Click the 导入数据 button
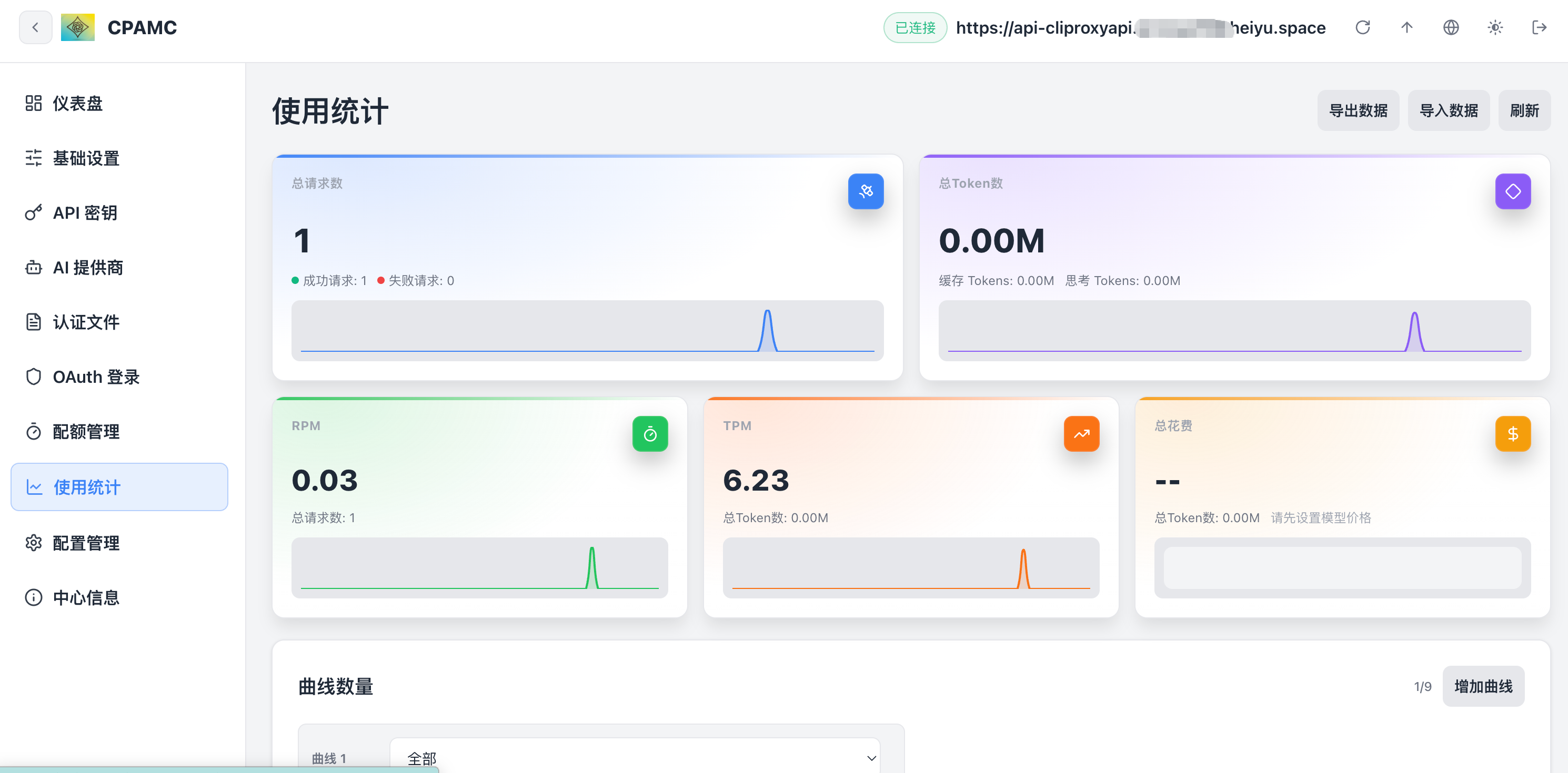Viewport: 1568px width, 773px height. [1449, 110]
